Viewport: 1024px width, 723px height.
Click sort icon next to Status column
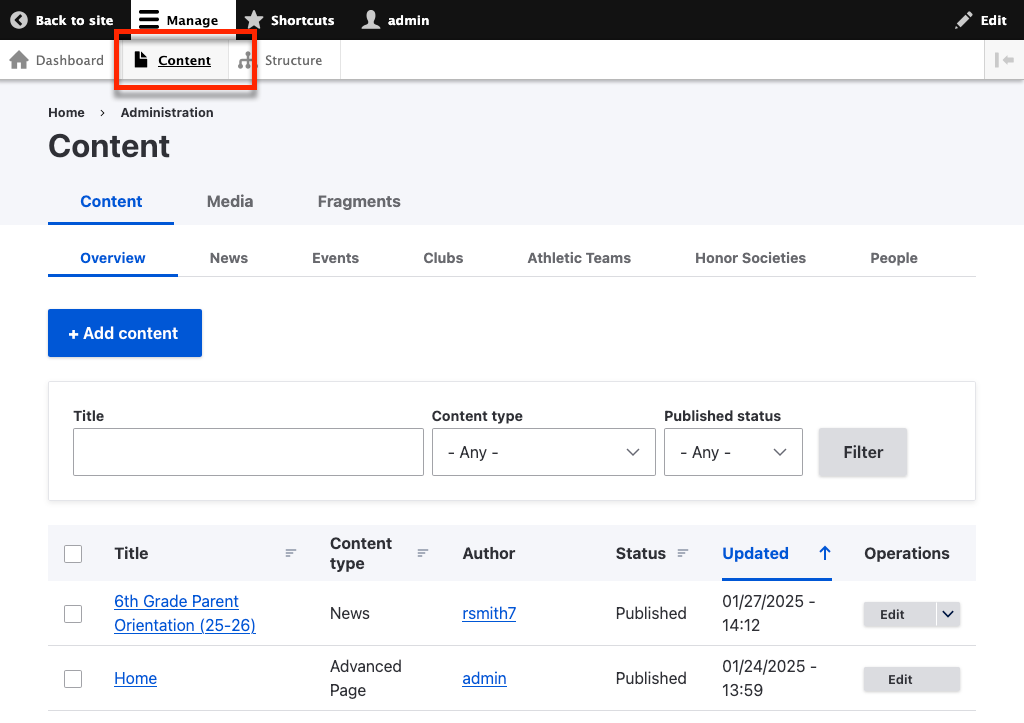click(682, 553)
